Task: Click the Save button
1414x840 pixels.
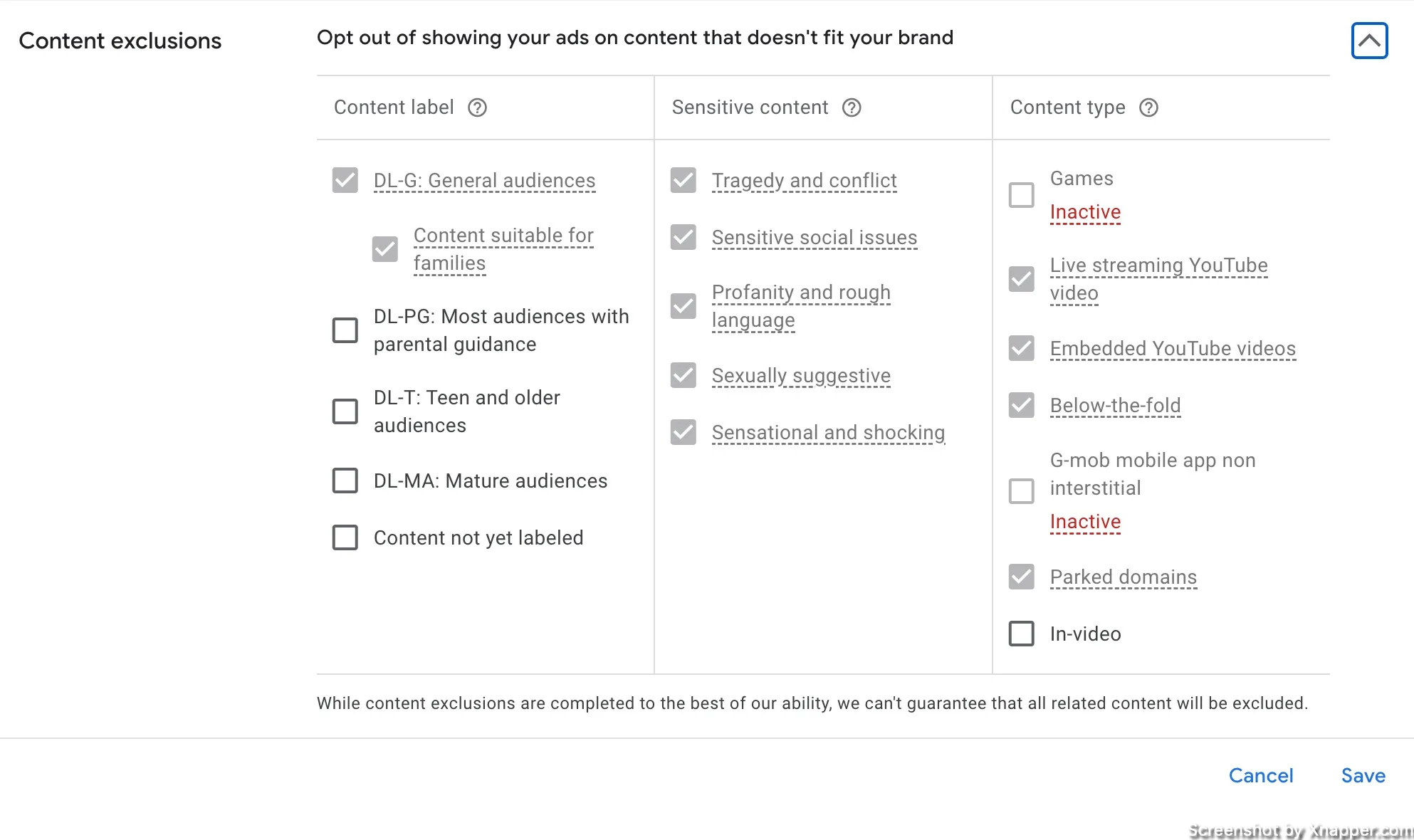Action: pos(1363,775)
